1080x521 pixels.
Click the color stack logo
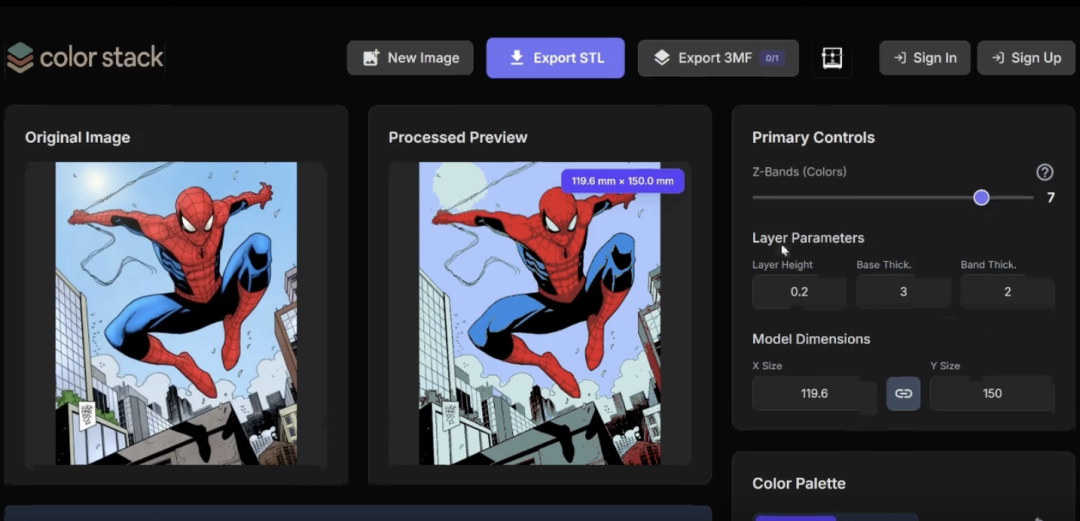coord(85,58)
